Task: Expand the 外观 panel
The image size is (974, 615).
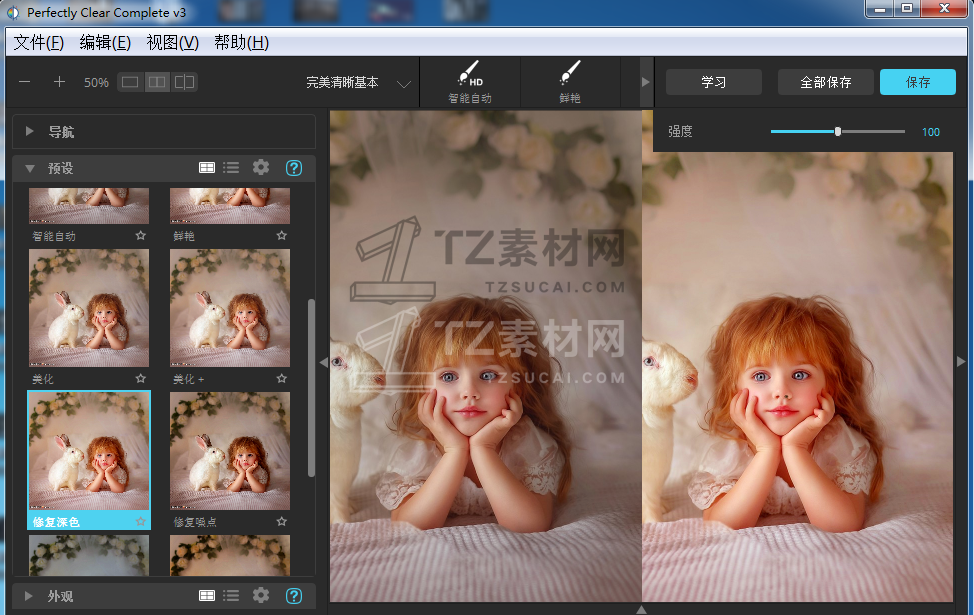Action: click(29, 596)
